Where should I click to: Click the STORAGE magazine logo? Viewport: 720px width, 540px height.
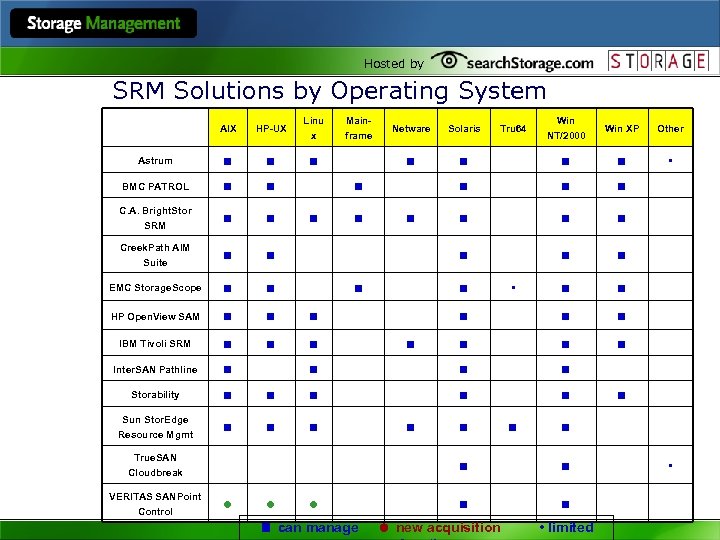pyautogui.click(x=658, y=61)
